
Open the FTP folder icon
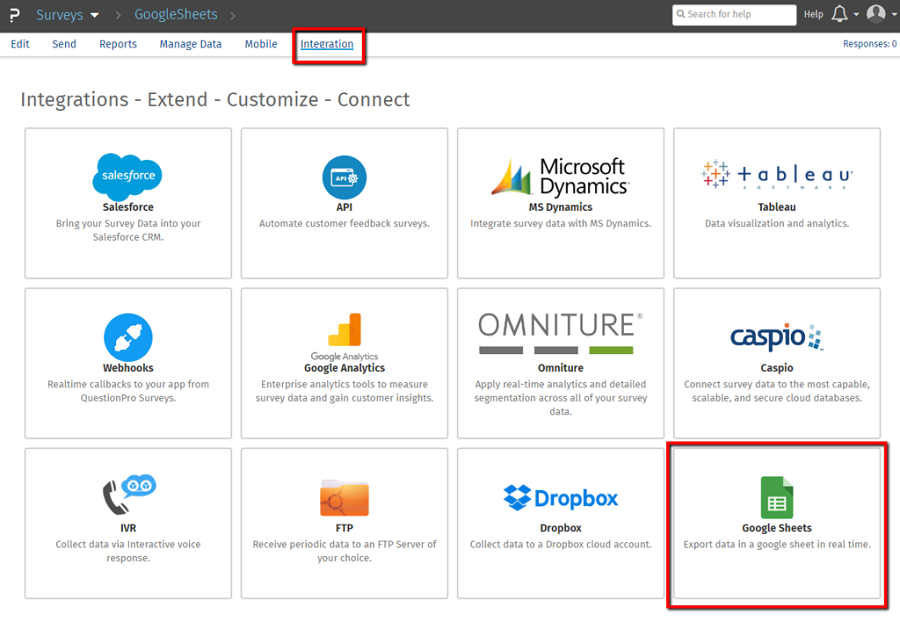coord(344,497)
